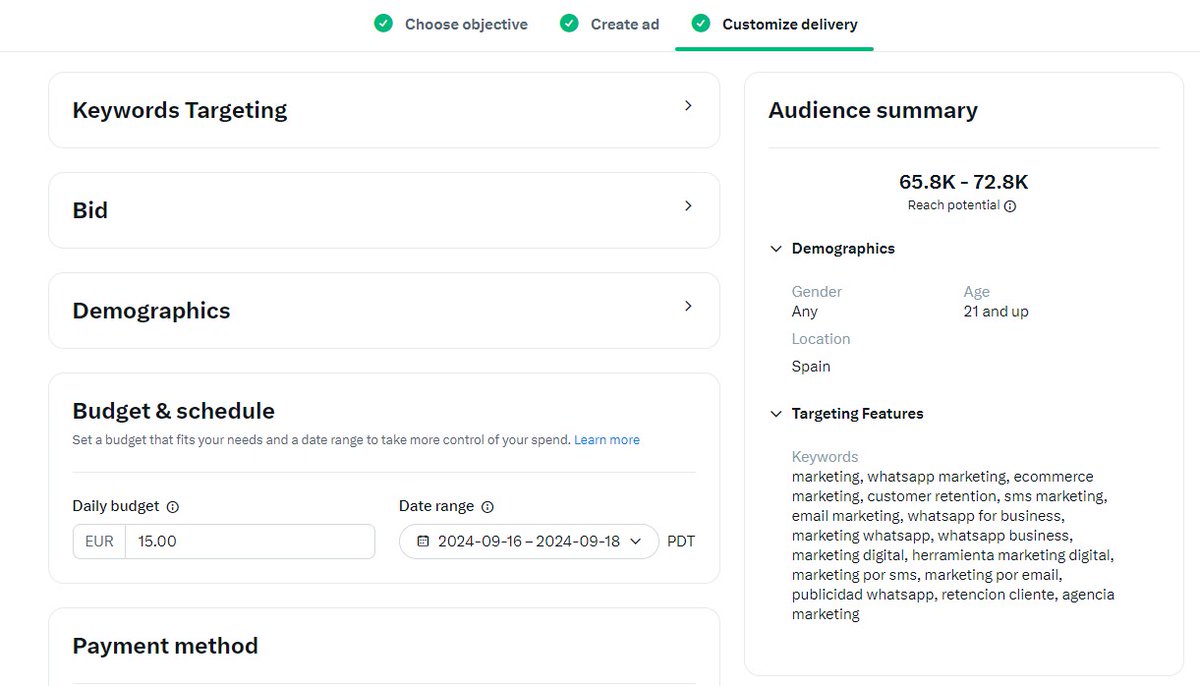Click the green checkmark beside Create ad
This screenshot has height=686, width=1200.
point(569,23)
